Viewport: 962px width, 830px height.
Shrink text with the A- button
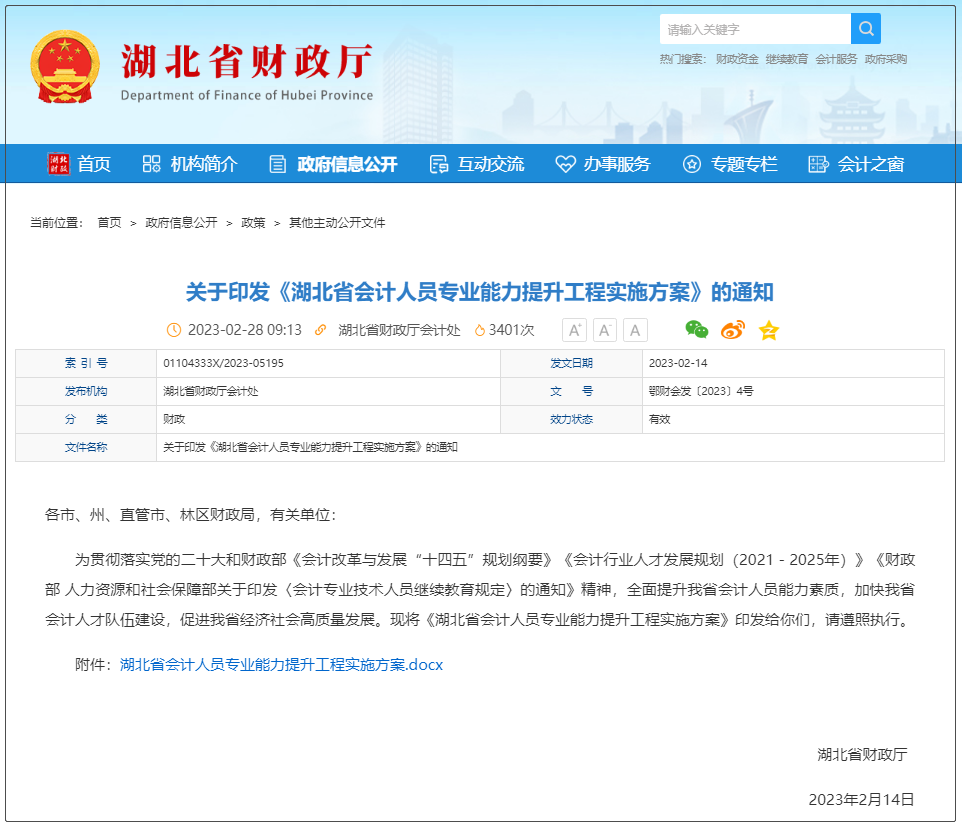click(604, 329)
